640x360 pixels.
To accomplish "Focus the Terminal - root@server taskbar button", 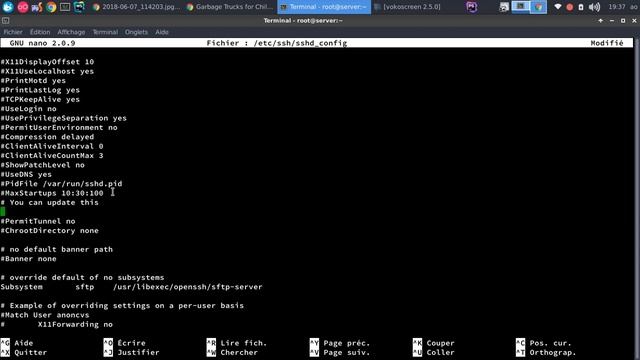I will [x=324, y=7].
